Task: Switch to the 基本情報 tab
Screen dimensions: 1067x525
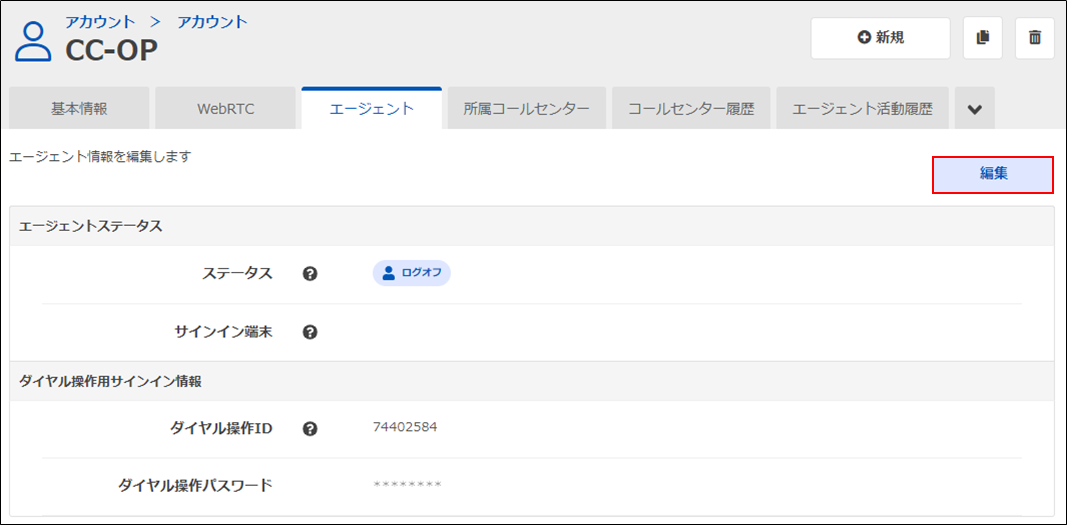Action: click(x=79, y=109)
